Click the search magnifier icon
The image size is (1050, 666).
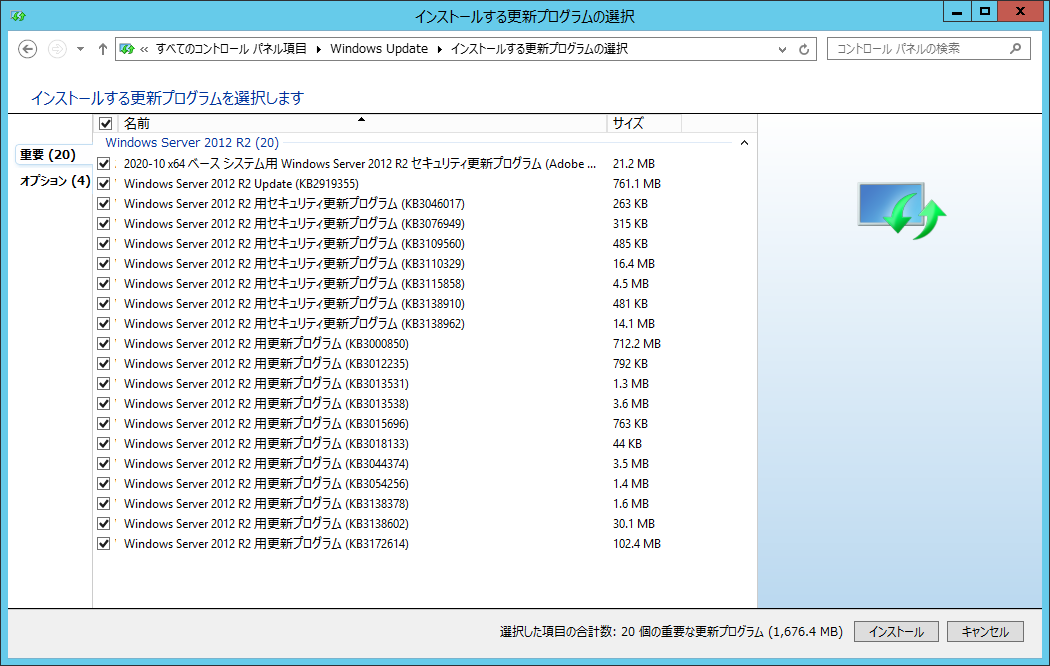(x=1016, y=49)
